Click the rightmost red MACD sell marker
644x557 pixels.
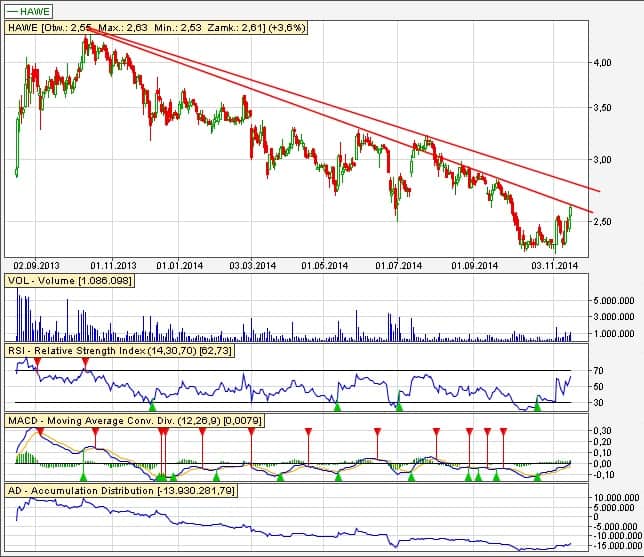pyautogui.click(x=503, y=431)
